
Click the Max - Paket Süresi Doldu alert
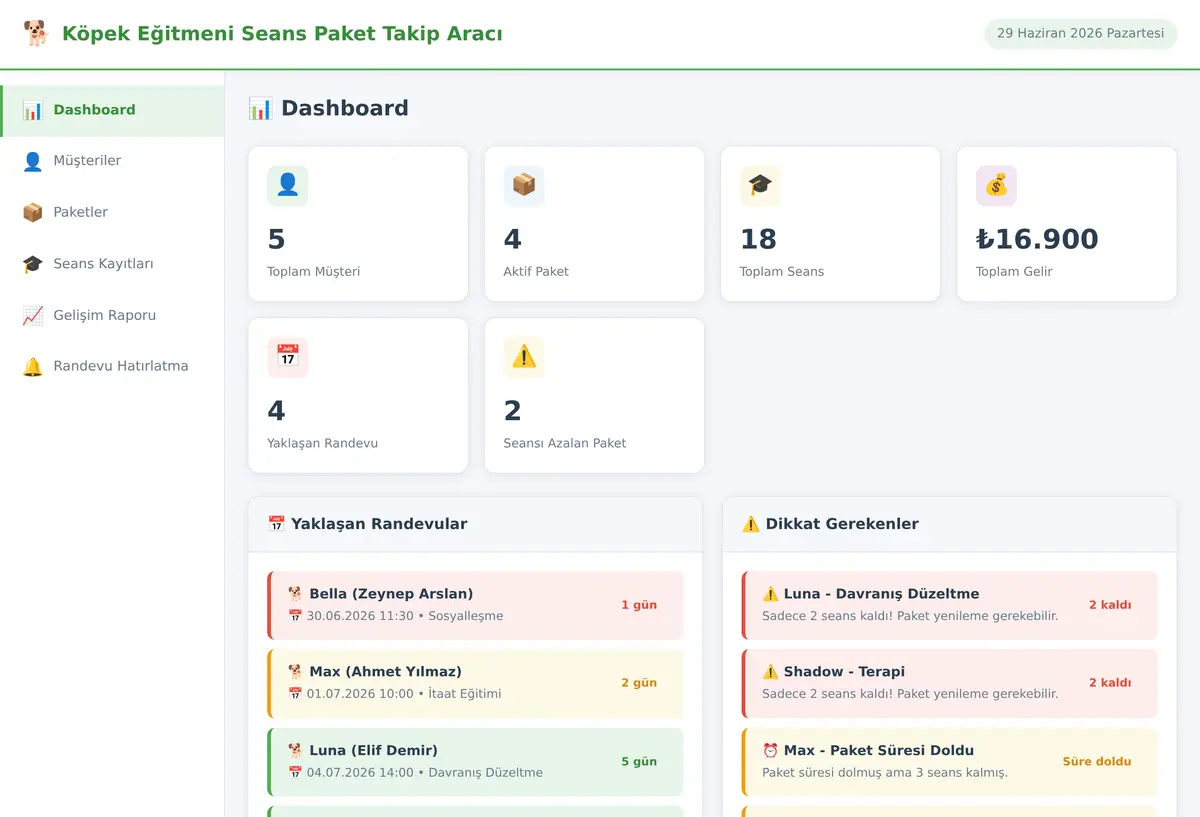(x=950, y=762)
